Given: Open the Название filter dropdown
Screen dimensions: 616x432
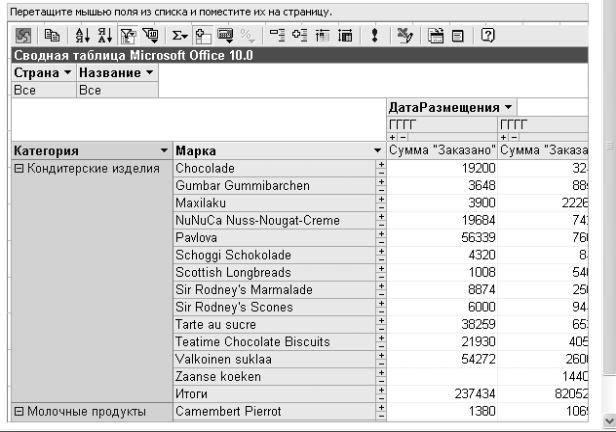Looking at the screenshot, I should click(x=149, y=73).
